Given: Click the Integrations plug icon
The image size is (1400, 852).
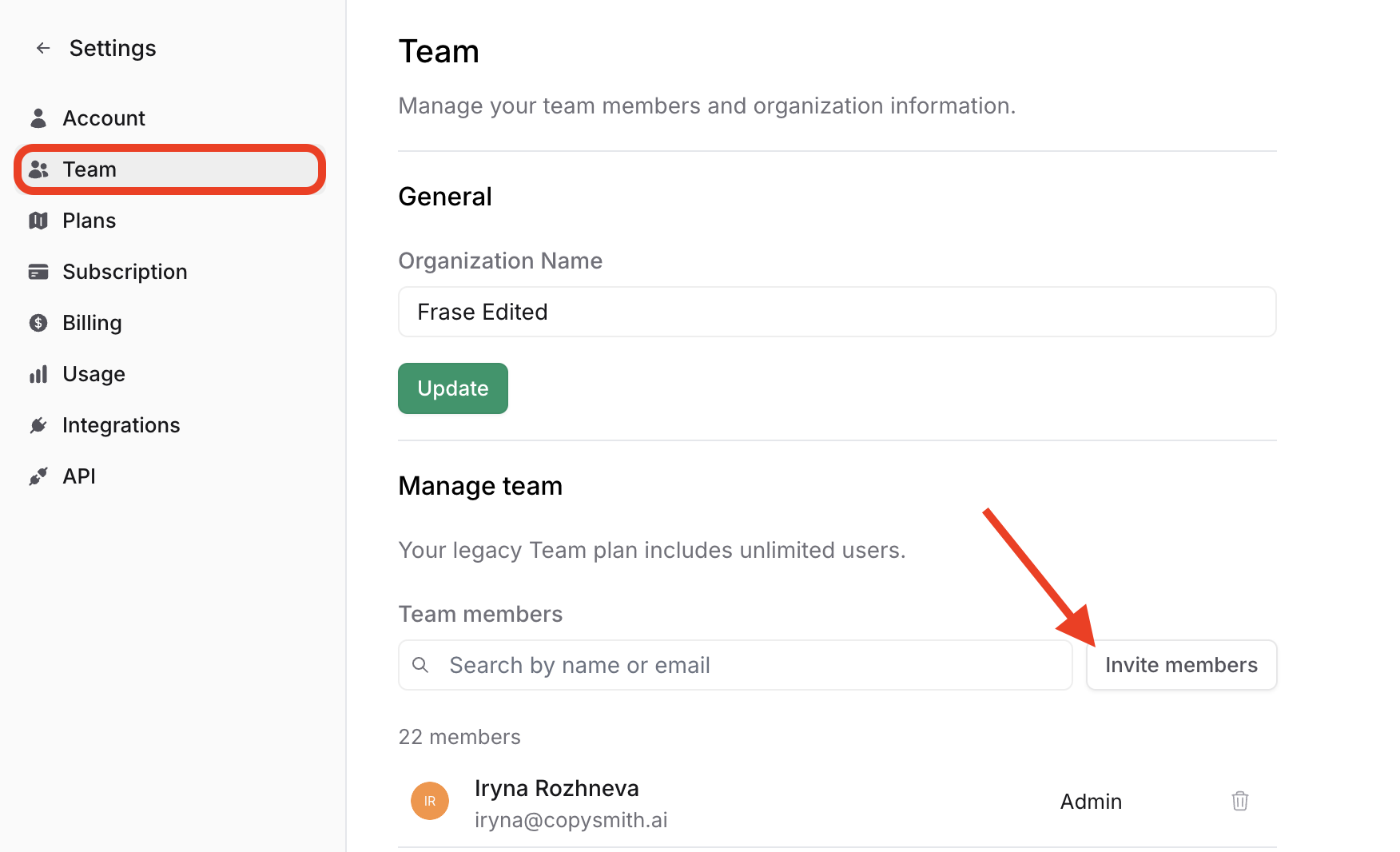Looking at the screenshot, I should (38, 425).
